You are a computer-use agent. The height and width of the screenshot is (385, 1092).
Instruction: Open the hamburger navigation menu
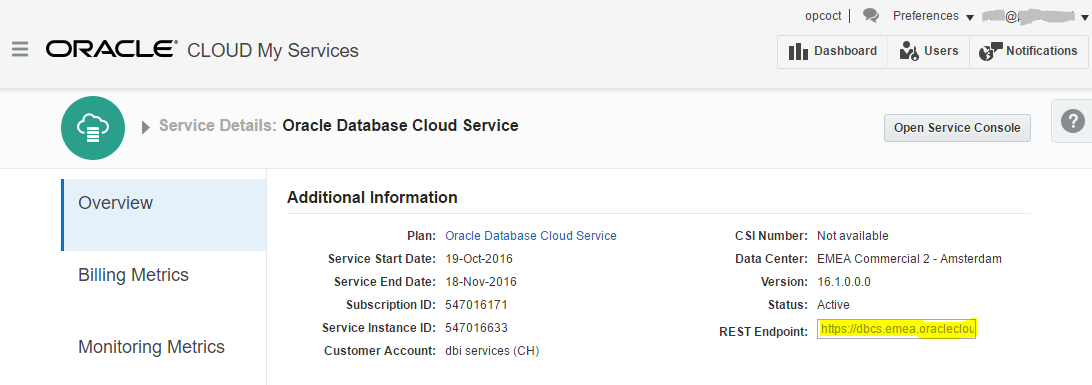coord(20,49)
